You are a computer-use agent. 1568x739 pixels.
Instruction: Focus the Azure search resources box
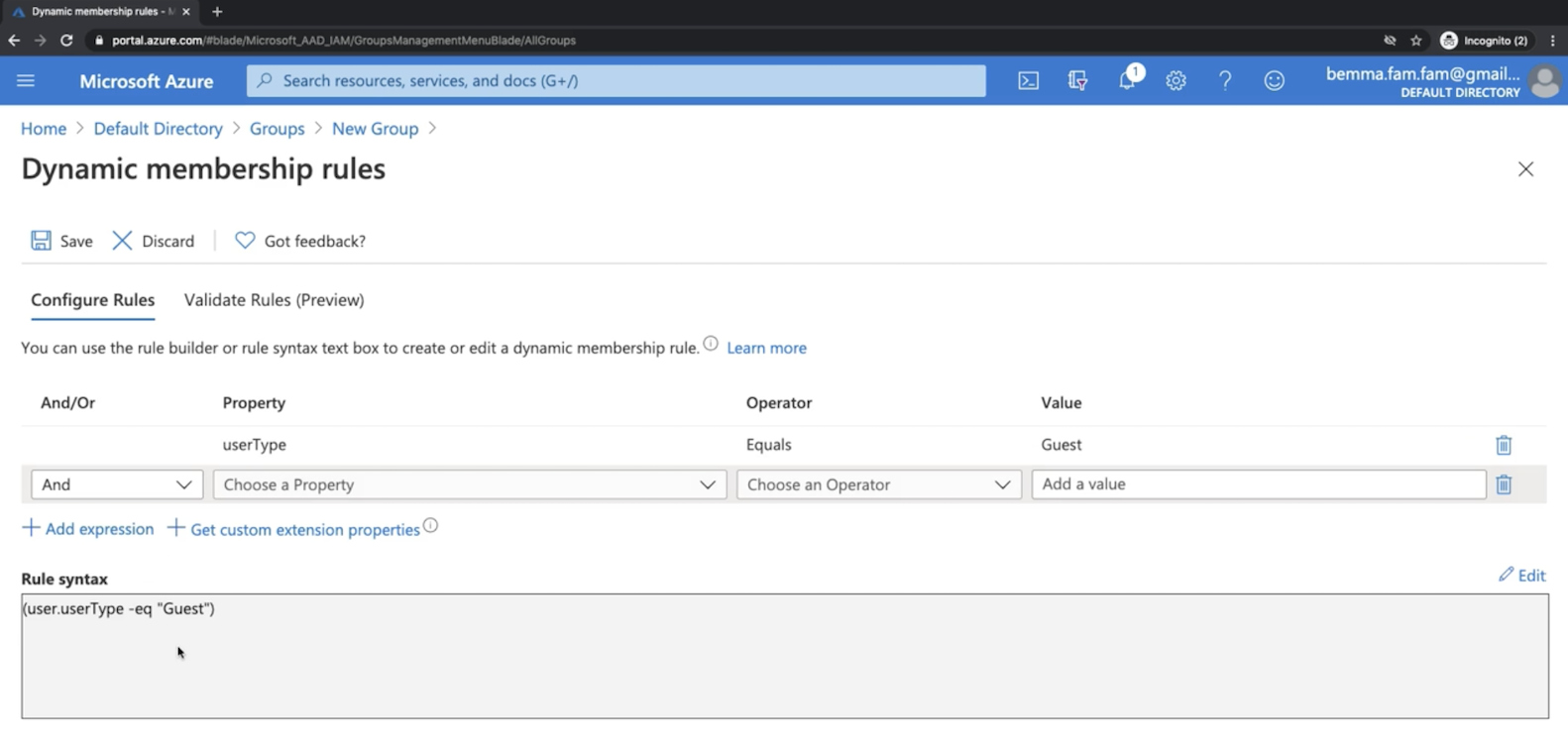click(616, 81)
